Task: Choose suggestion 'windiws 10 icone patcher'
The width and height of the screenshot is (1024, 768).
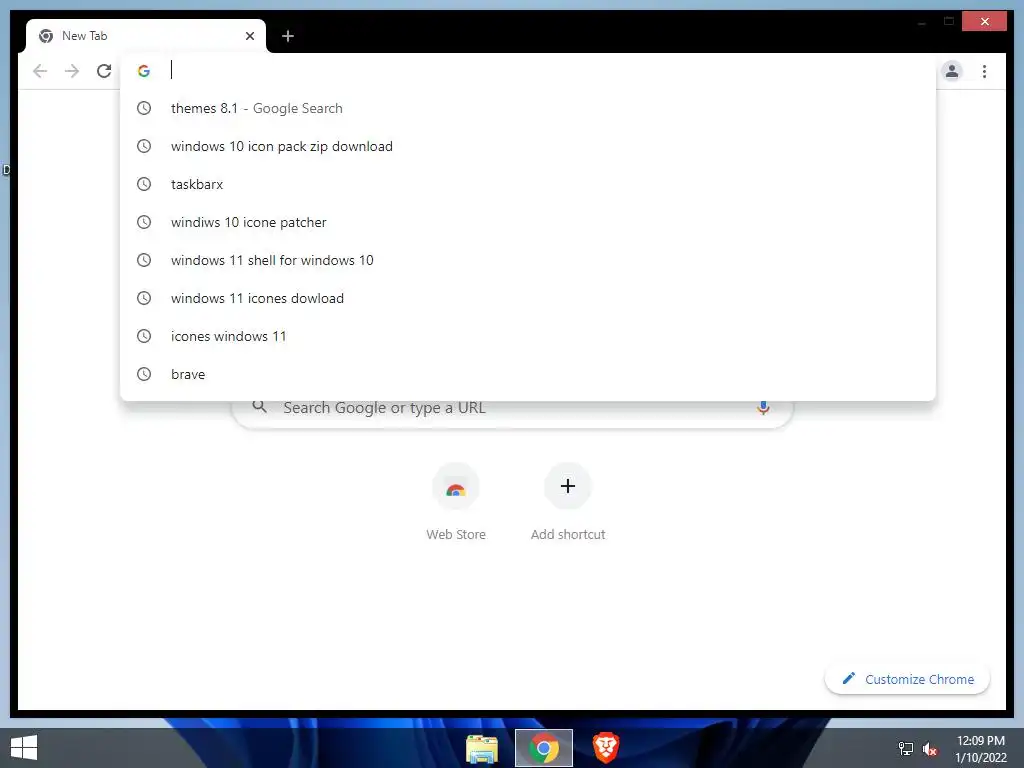Action: pos(528,222)
